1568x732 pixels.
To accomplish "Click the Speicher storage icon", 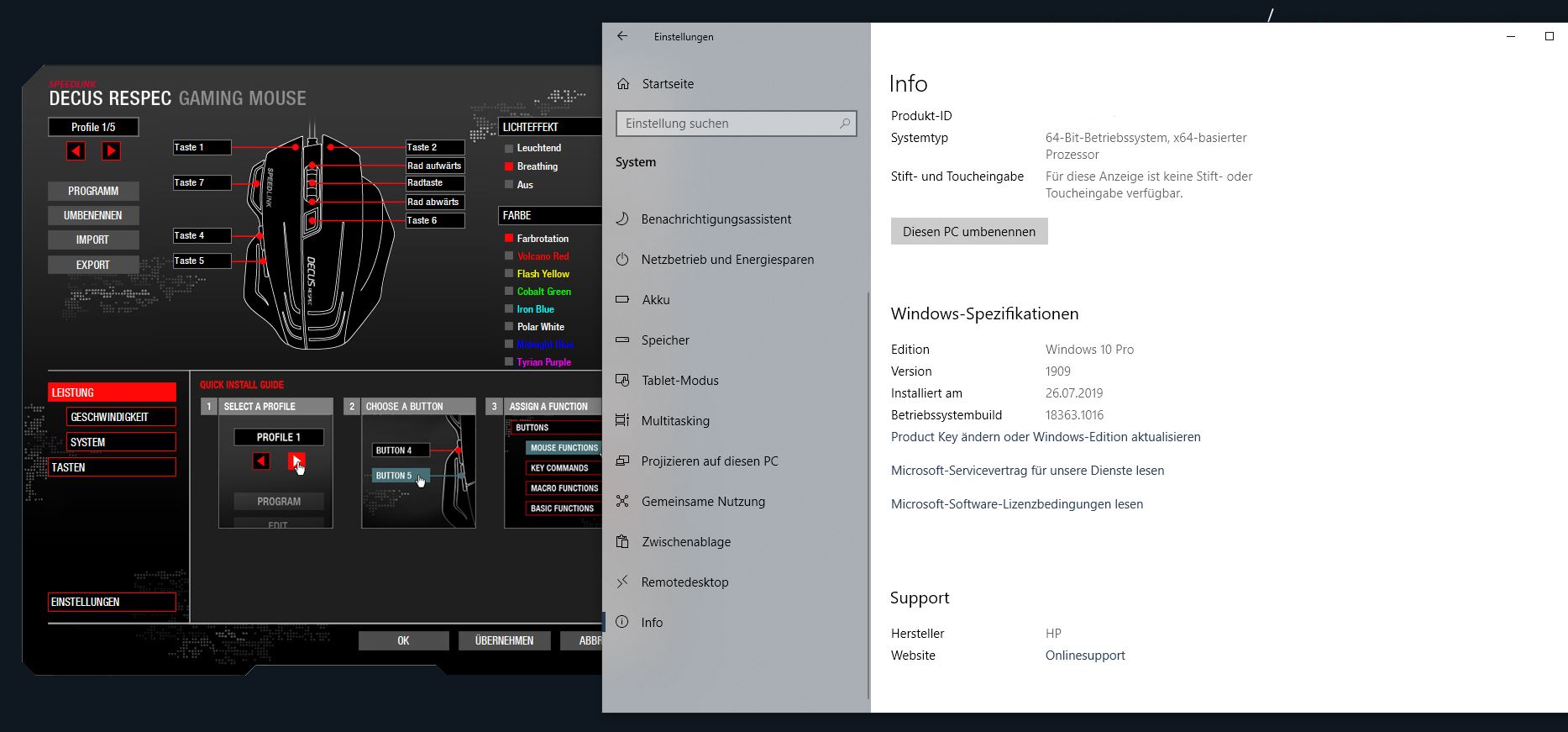I will 622,340.
